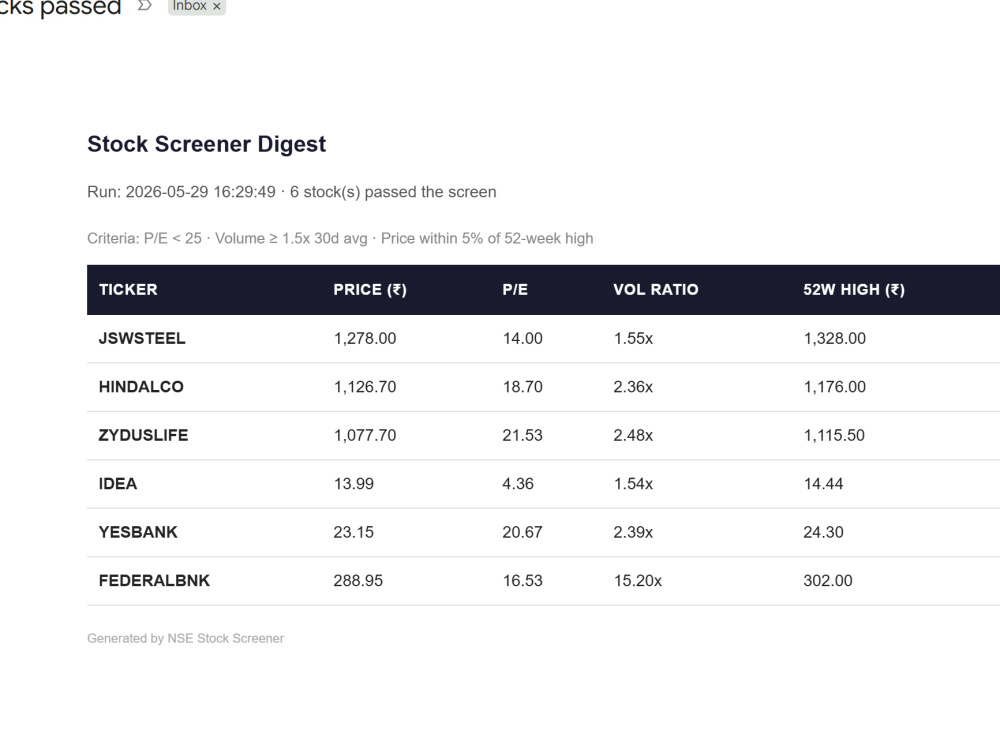
Task: Click IDEA volume ratio 1.54x
Action: tap(633, 484)
